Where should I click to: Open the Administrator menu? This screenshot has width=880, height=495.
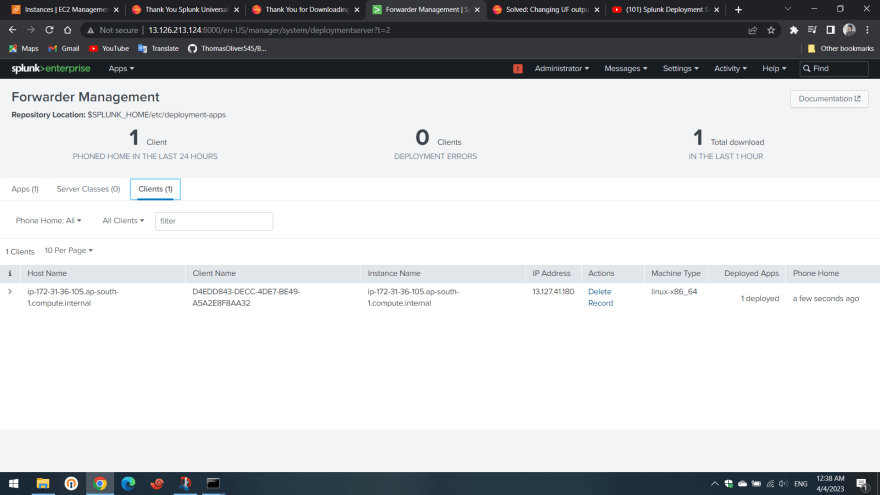point(562,68)
